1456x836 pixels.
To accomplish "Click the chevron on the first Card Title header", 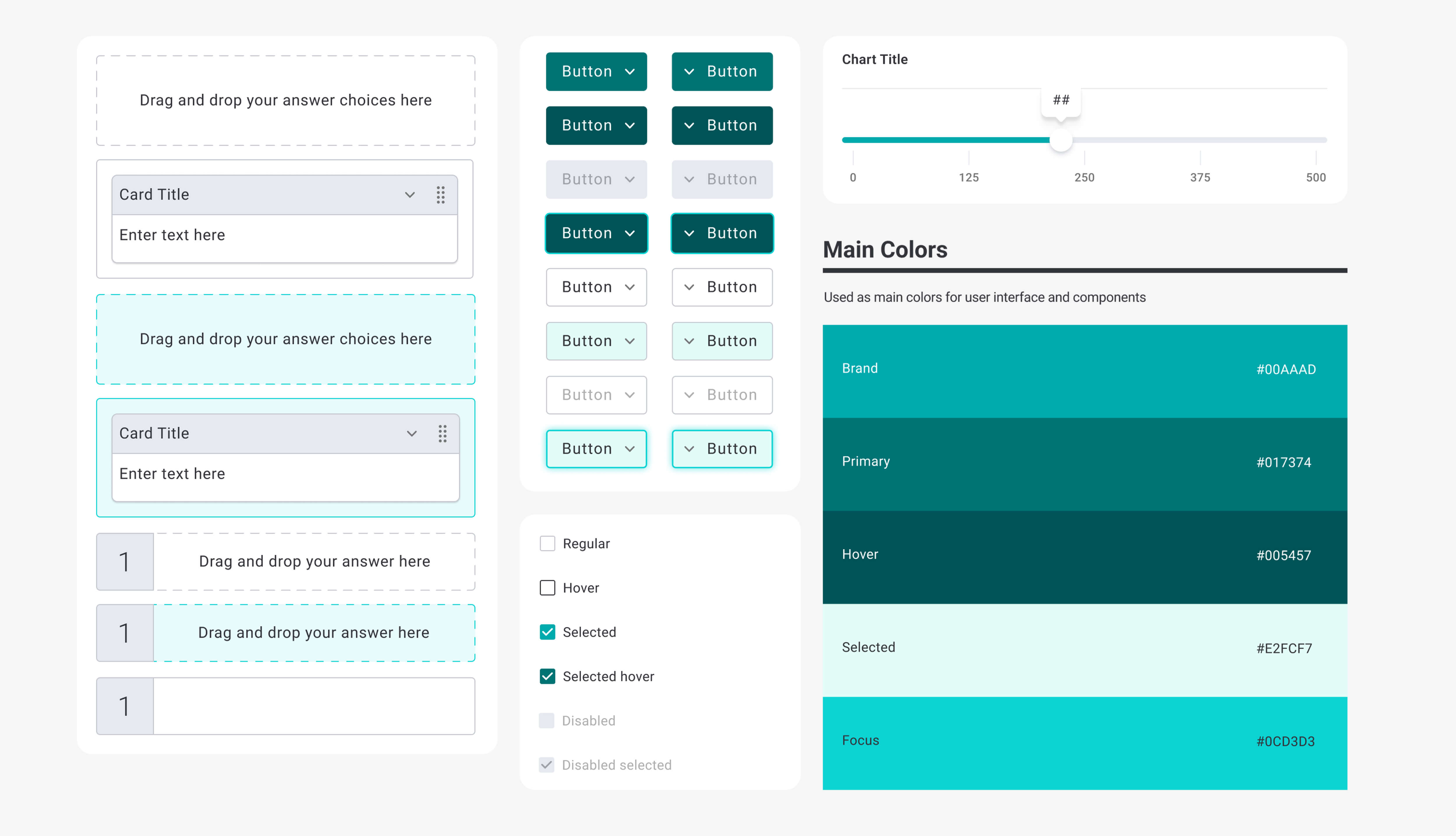I will (410, 195).
